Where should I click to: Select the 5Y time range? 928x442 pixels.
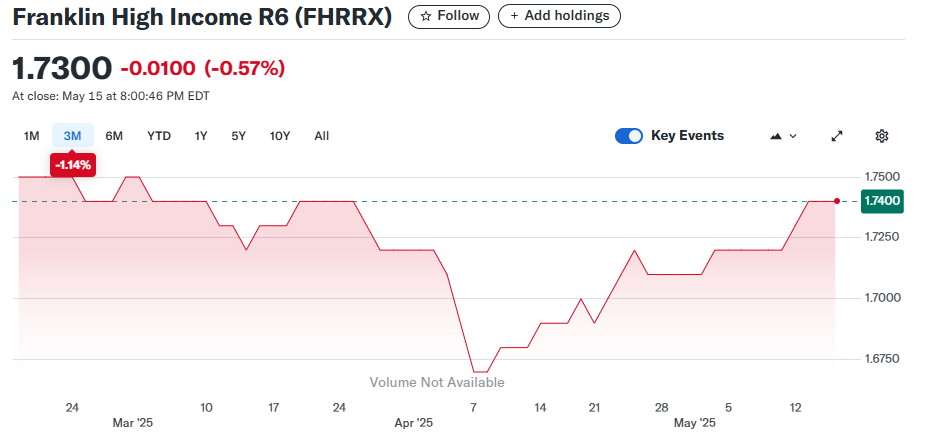(x=239, y=136)
